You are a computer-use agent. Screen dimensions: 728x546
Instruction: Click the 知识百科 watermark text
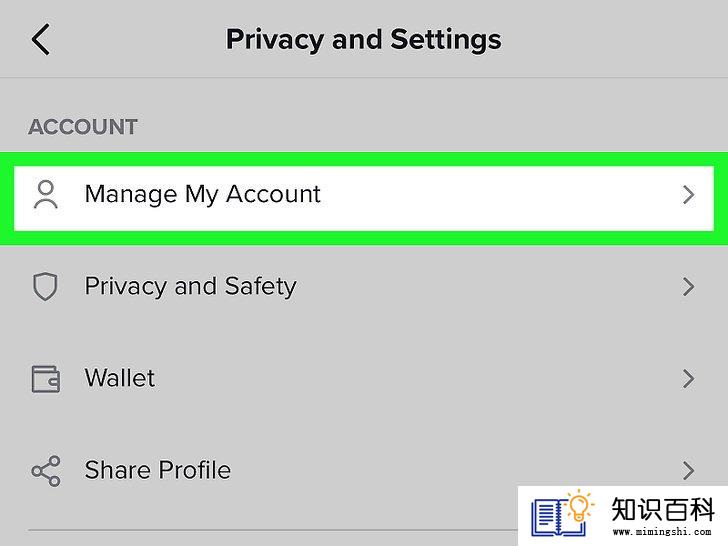(663, 509)
